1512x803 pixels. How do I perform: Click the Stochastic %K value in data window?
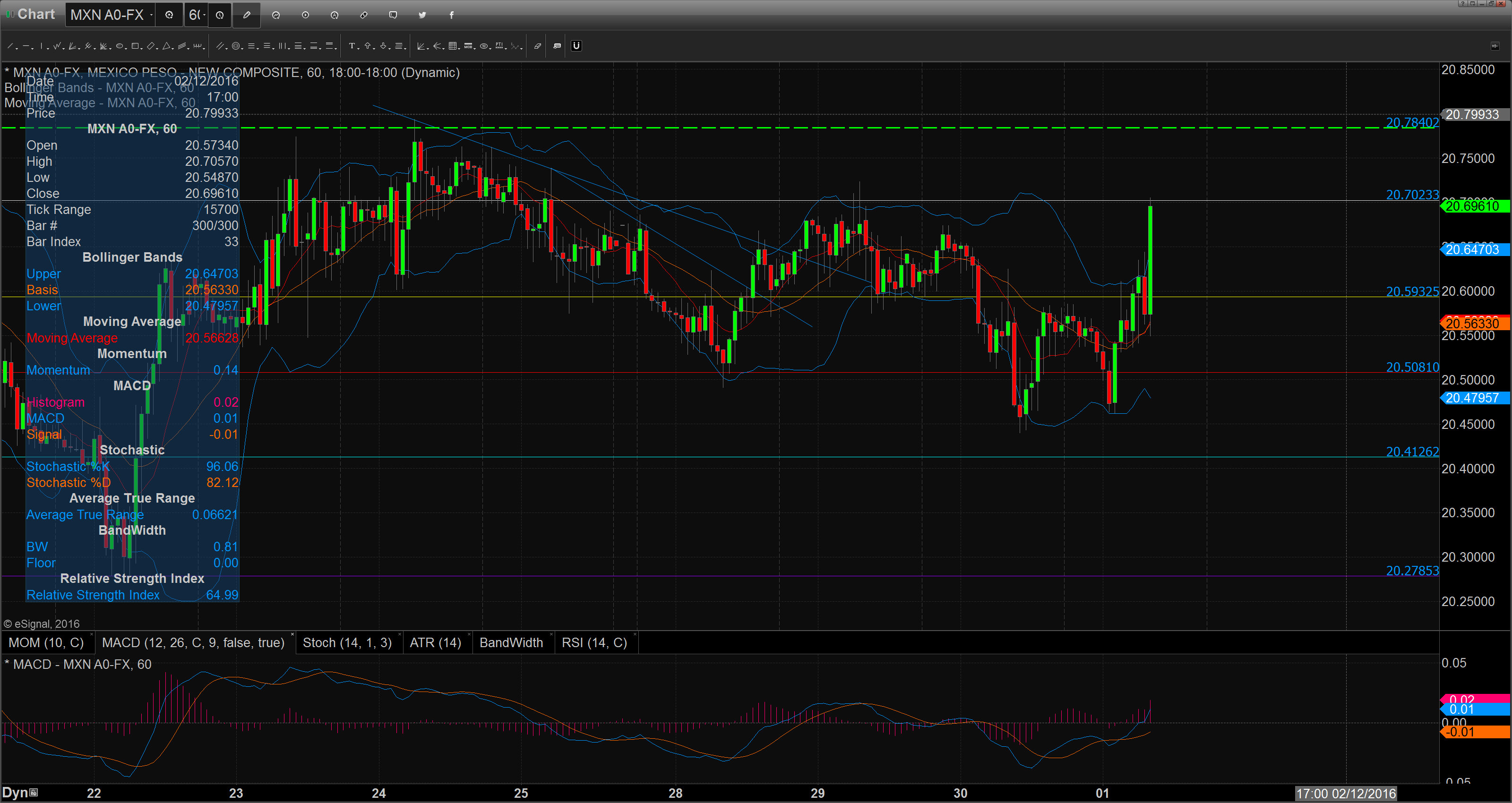pyautogui.click(x=223, y=466)
